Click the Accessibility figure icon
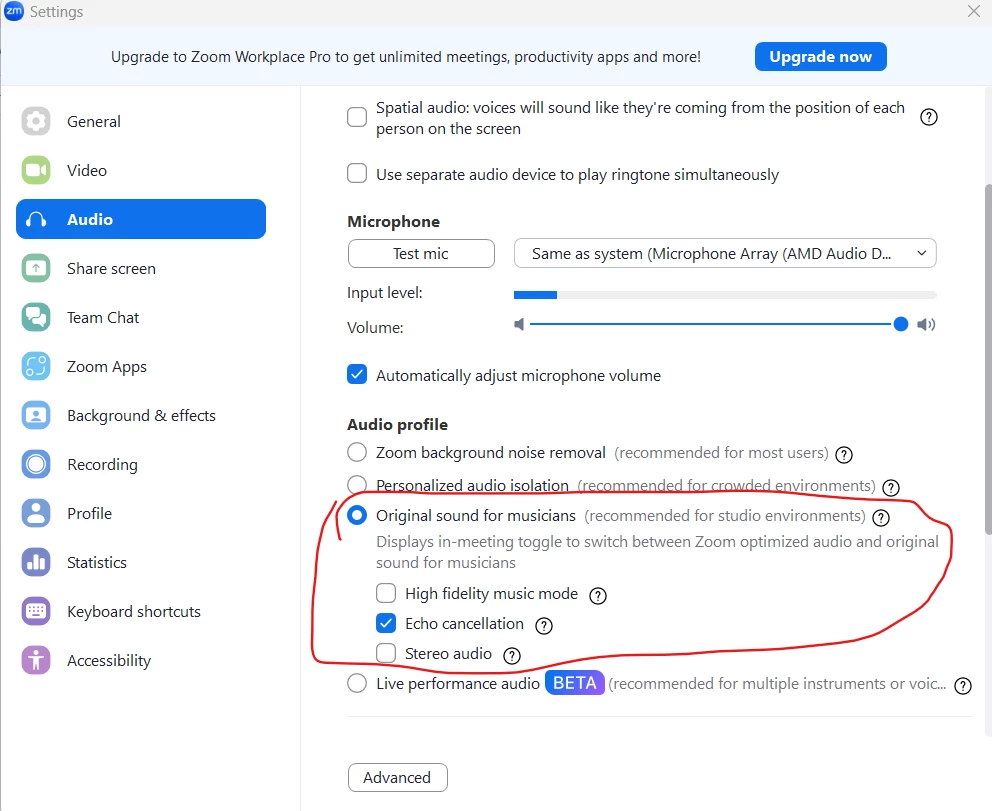The height and width of the screenshot is (811, 992). (36, 660)
